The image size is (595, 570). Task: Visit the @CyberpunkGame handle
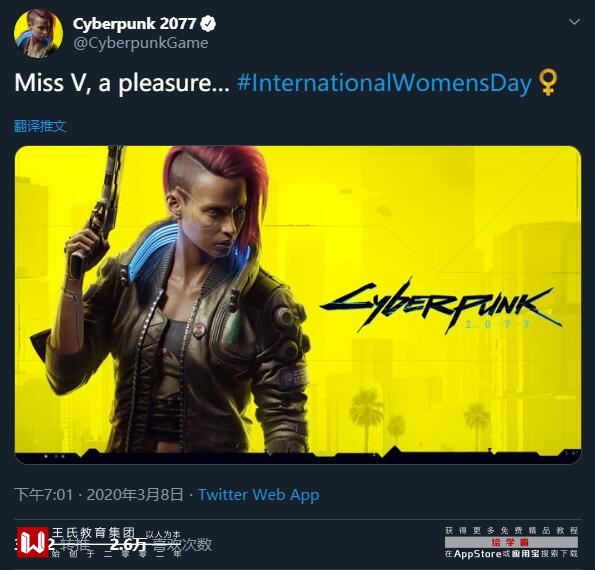point(140,43)
